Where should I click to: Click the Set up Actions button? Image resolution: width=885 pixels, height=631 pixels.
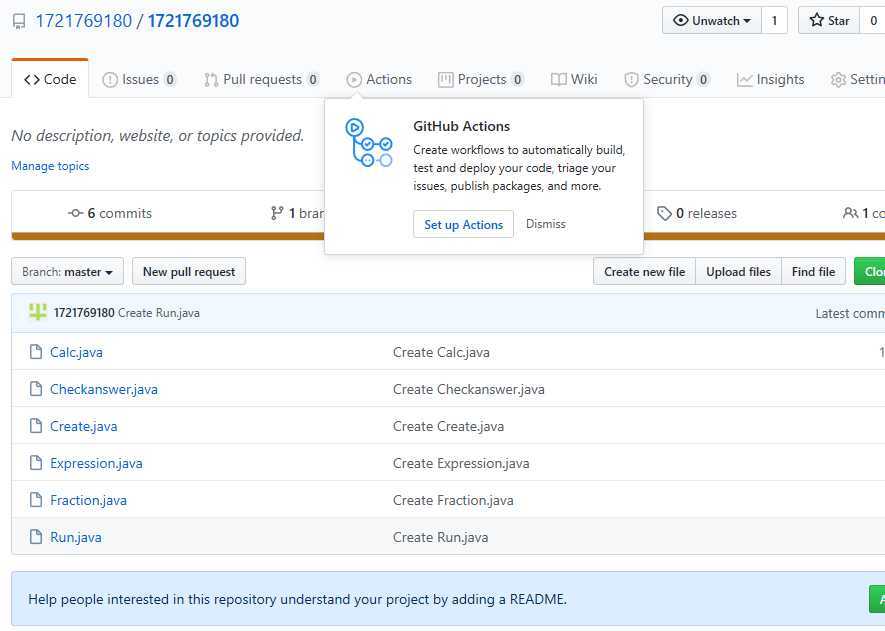[x=463, y=224]
